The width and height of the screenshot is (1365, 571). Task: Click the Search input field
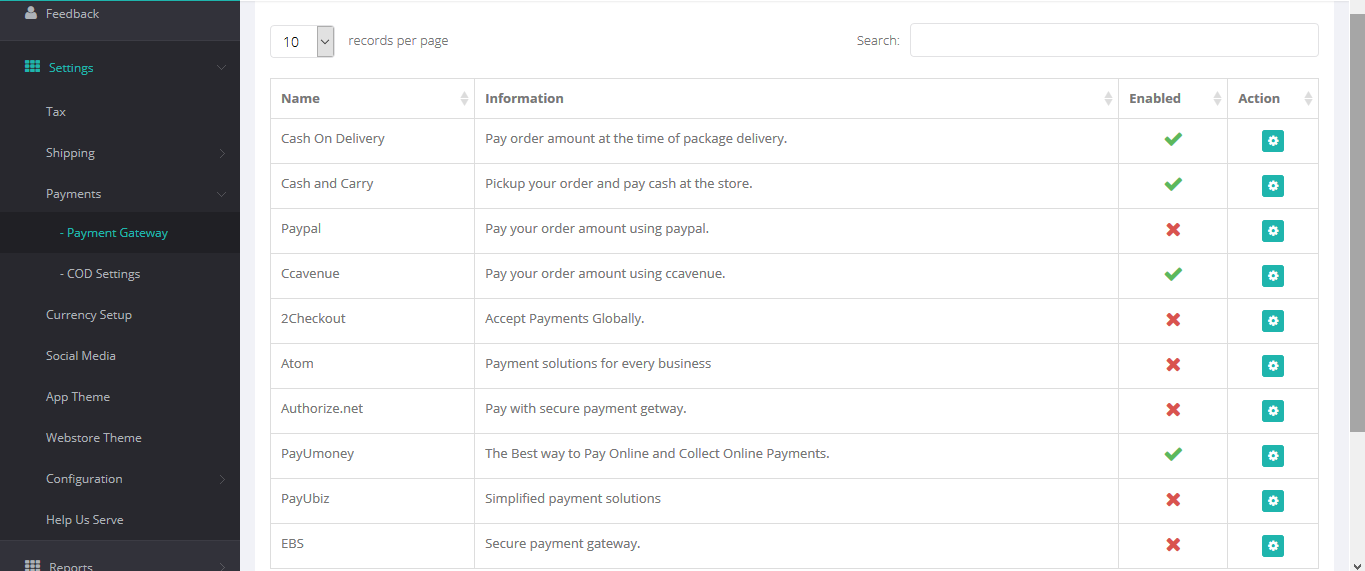(x=1113, y=40)
